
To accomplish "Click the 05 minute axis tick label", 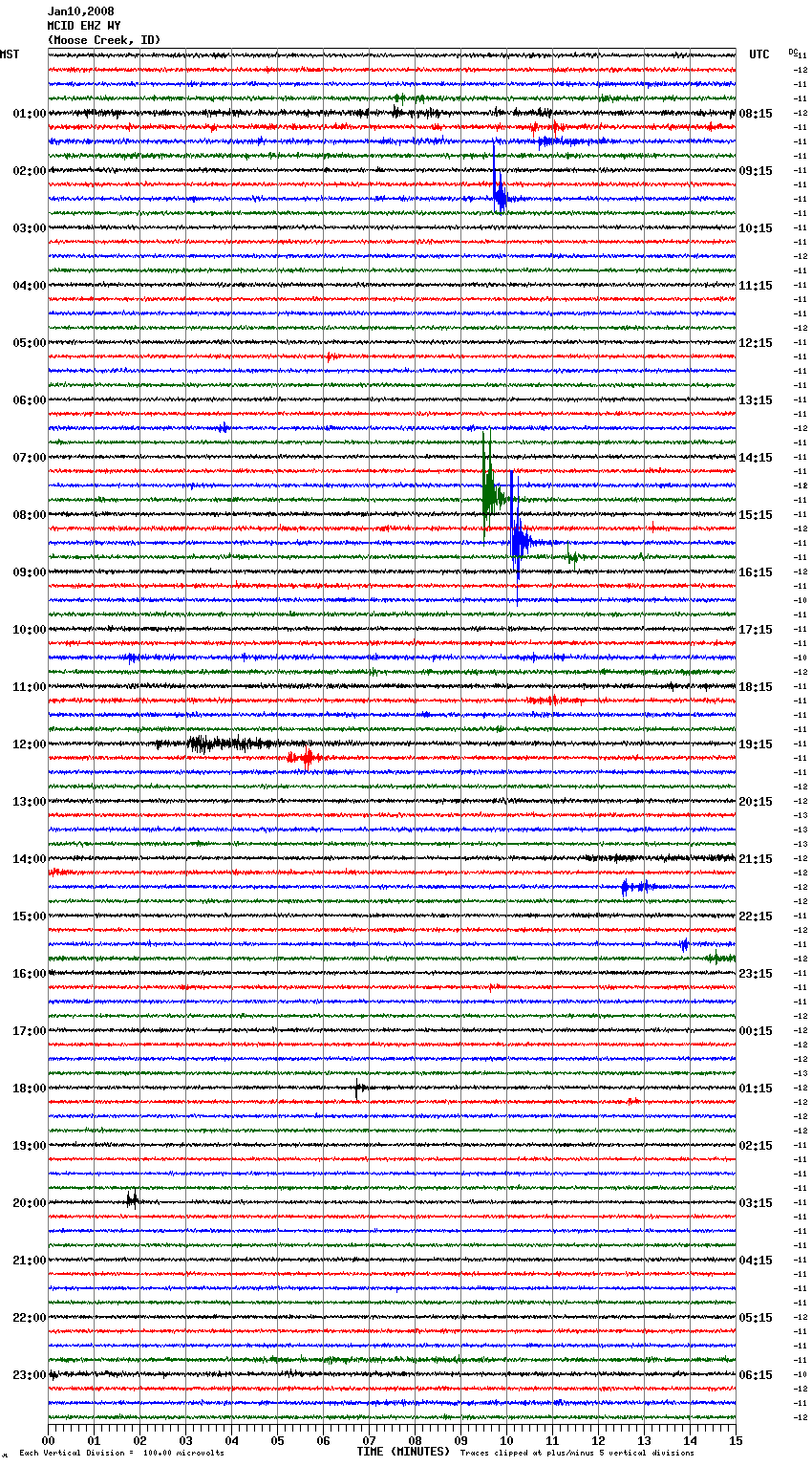I will 277,1440.
